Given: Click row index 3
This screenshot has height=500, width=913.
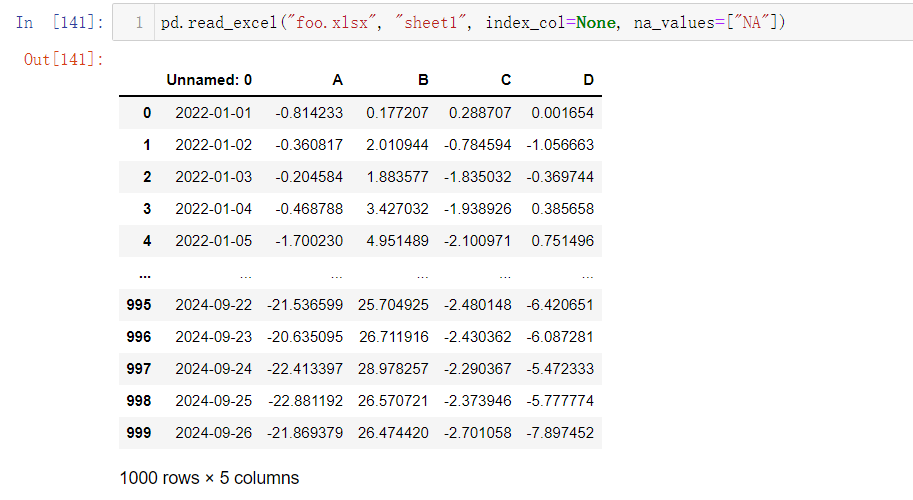Looking at the screenshot, I should 147,209.
